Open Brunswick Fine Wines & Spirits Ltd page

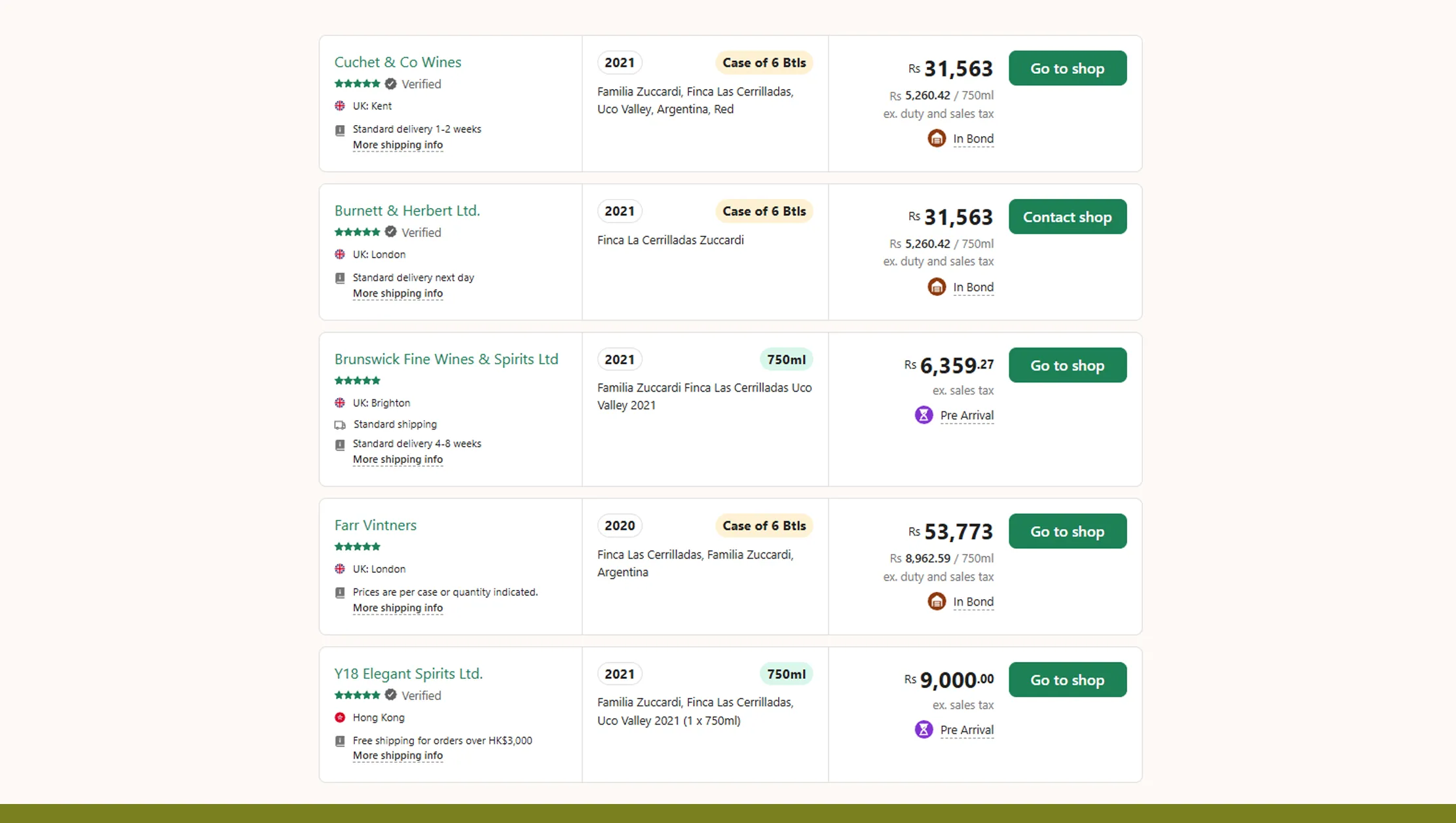pyautogui.click(x=446, y=359)
